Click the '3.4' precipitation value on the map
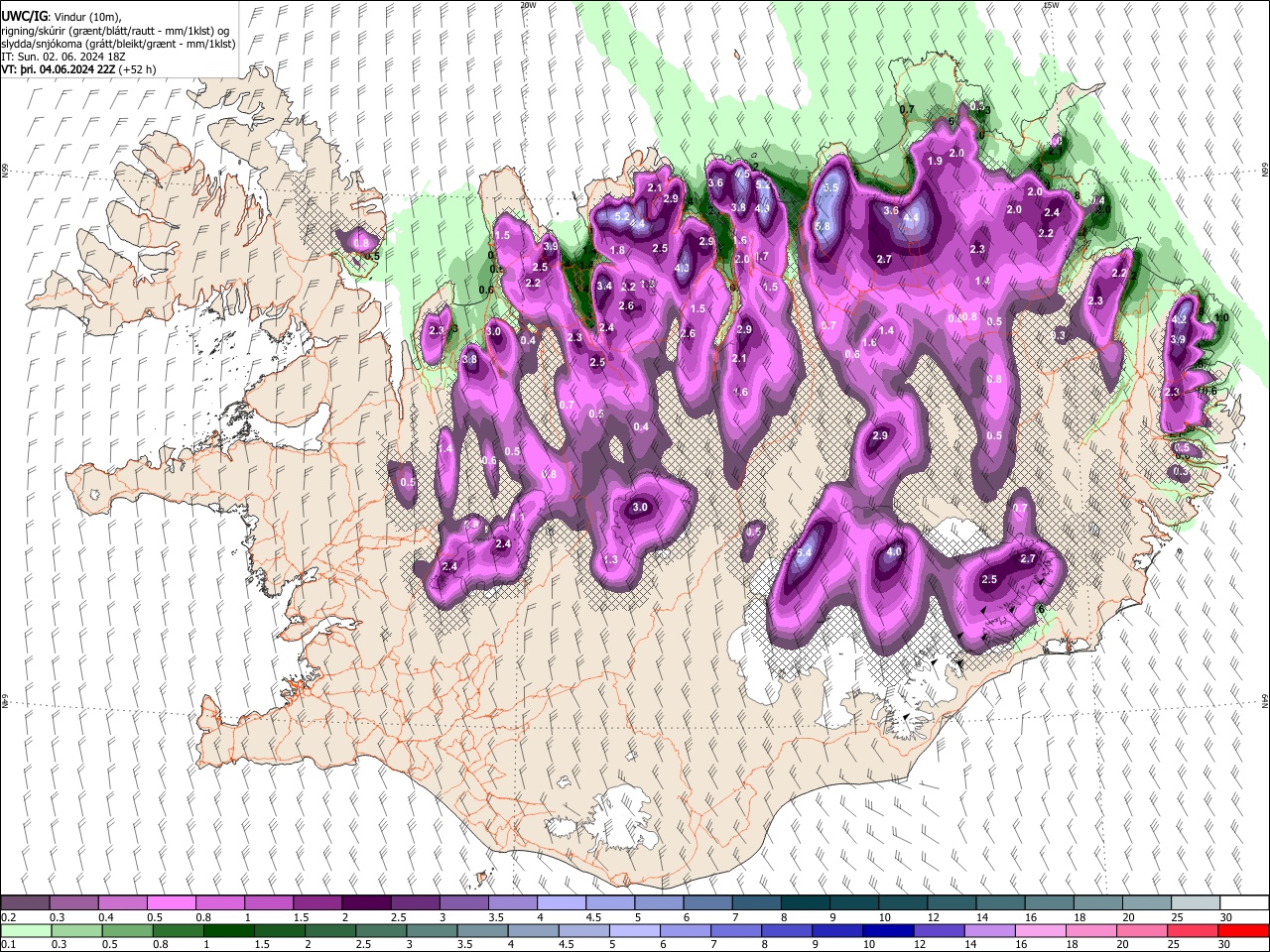 [x=604, y=287]
